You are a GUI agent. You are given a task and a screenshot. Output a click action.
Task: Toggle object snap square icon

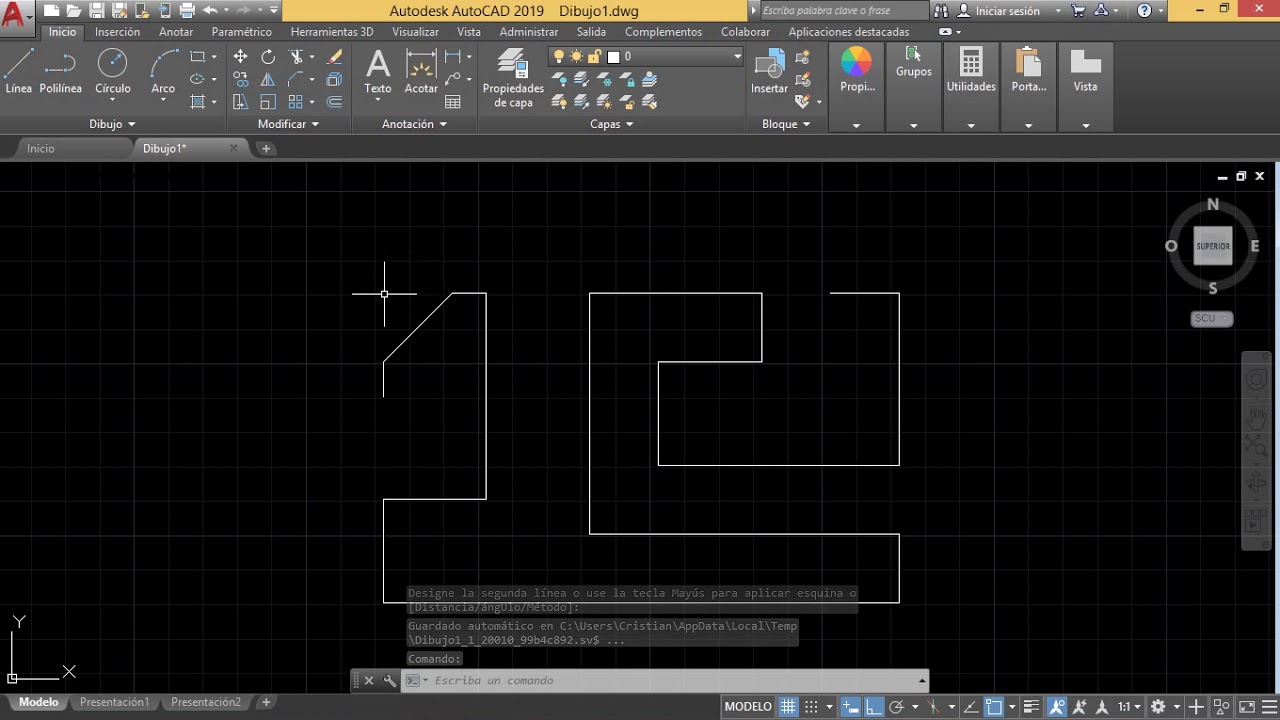(x=994, y=706)
